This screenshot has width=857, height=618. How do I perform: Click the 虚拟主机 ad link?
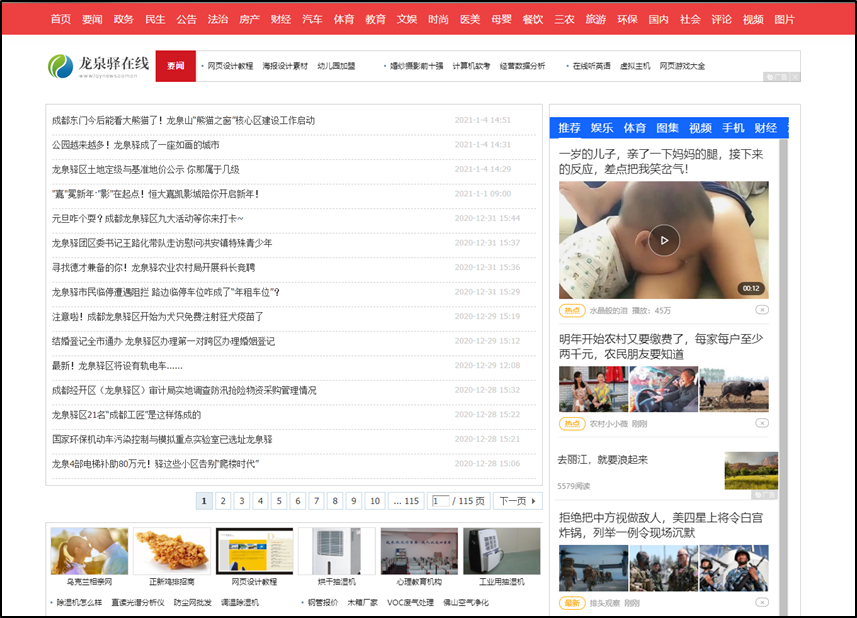click(635, 66)
